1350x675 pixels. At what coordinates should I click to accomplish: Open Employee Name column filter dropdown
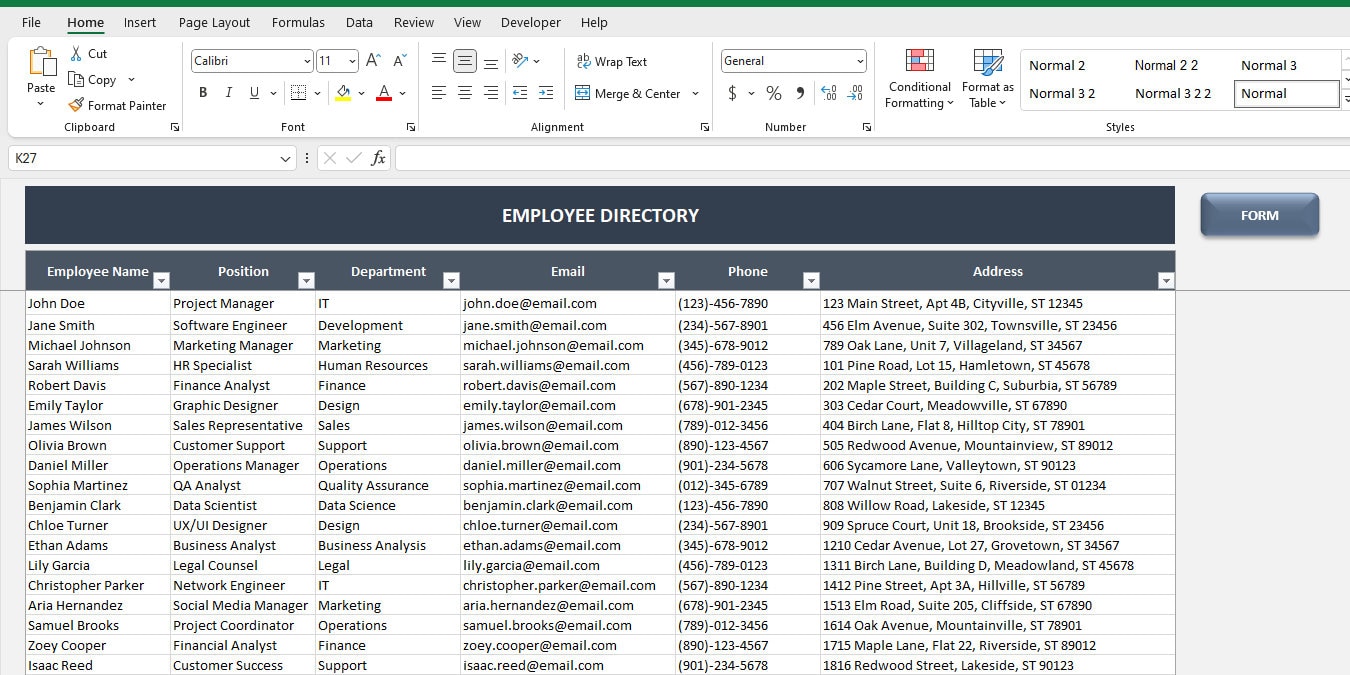(161, 281)
